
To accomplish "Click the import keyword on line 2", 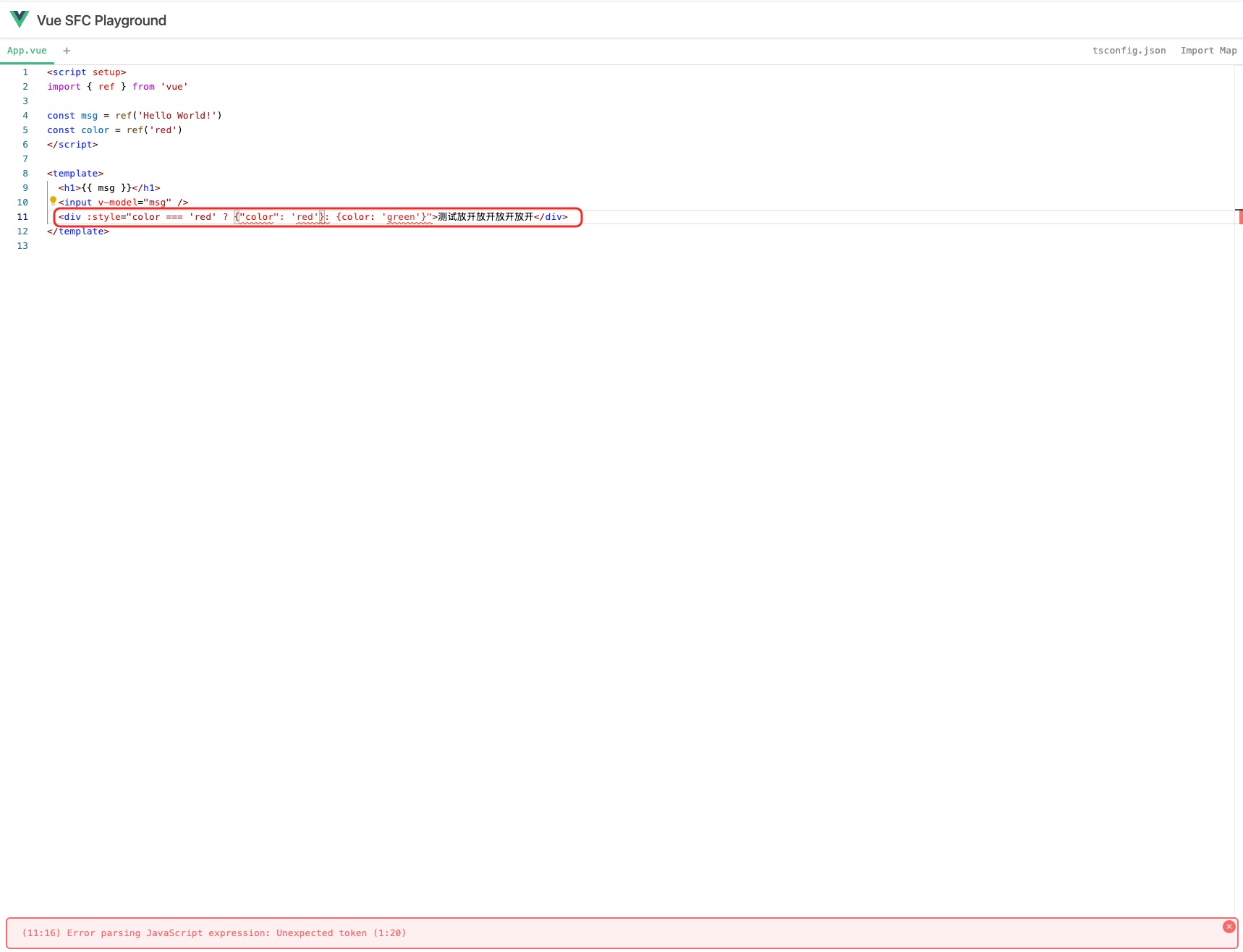I will [x=64, y=87].
